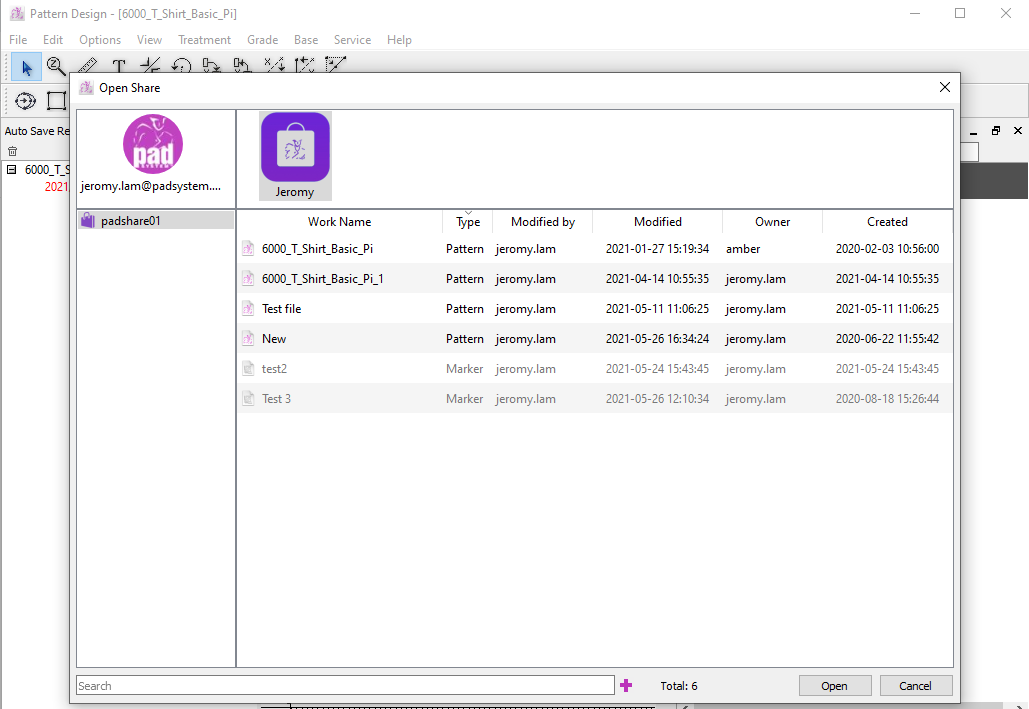Select the rectangle tool in toolbar
The width and height of the screenshot is (1029, 709).
[x=56, y=100]
